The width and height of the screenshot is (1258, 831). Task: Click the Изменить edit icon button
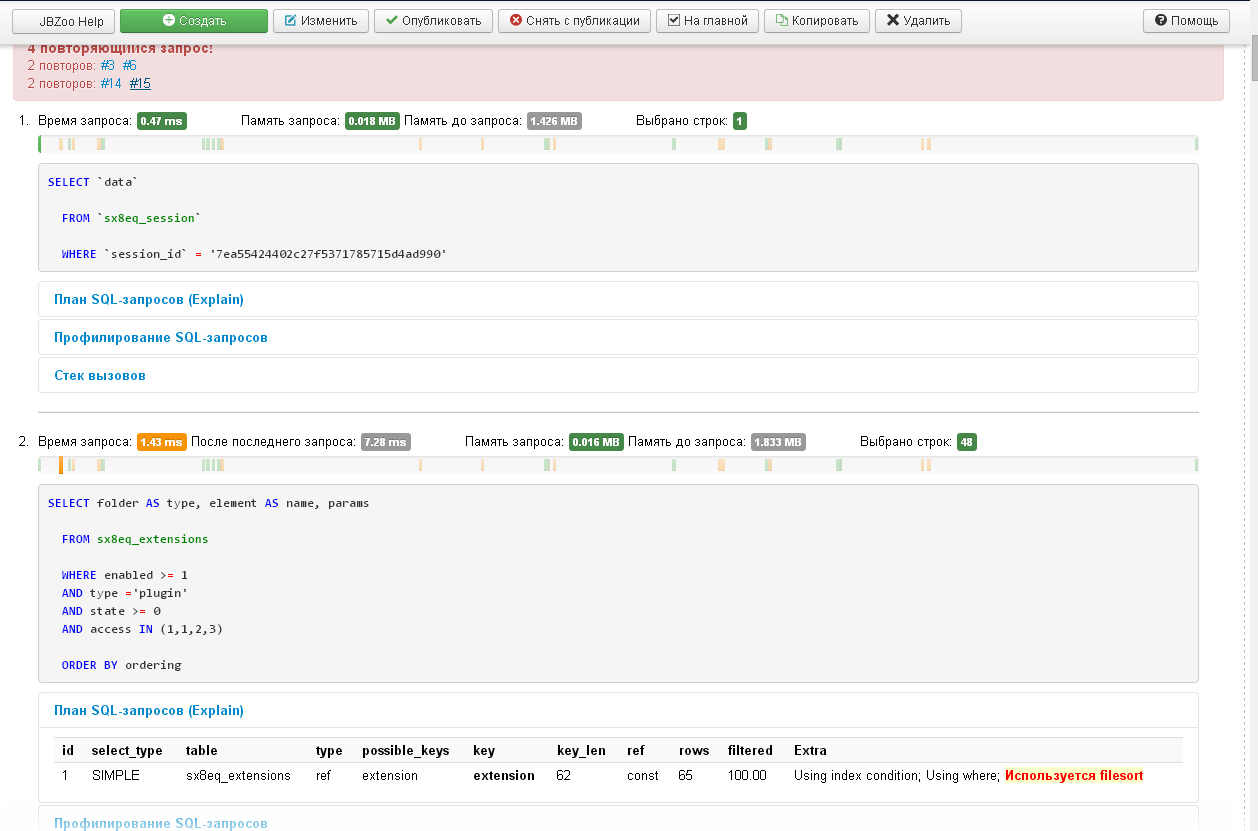pos(321,21)
